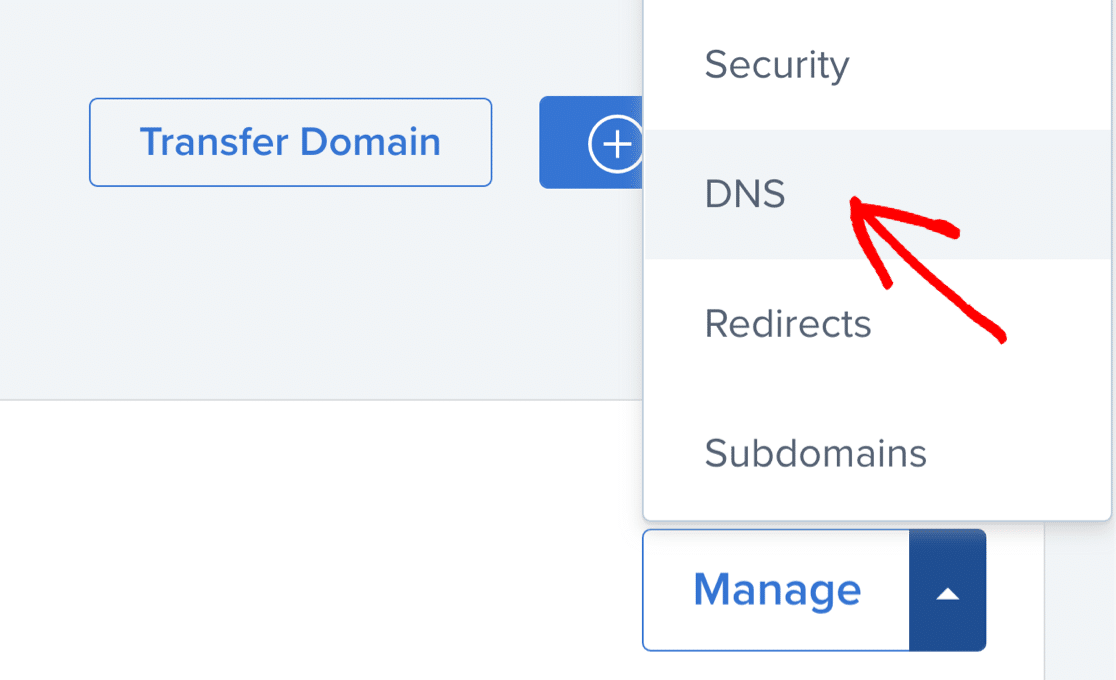The height and width of the screenshot is (680, 1116).
Task: Open the Redirects menu entry
Action: click(x=787, y=323)
